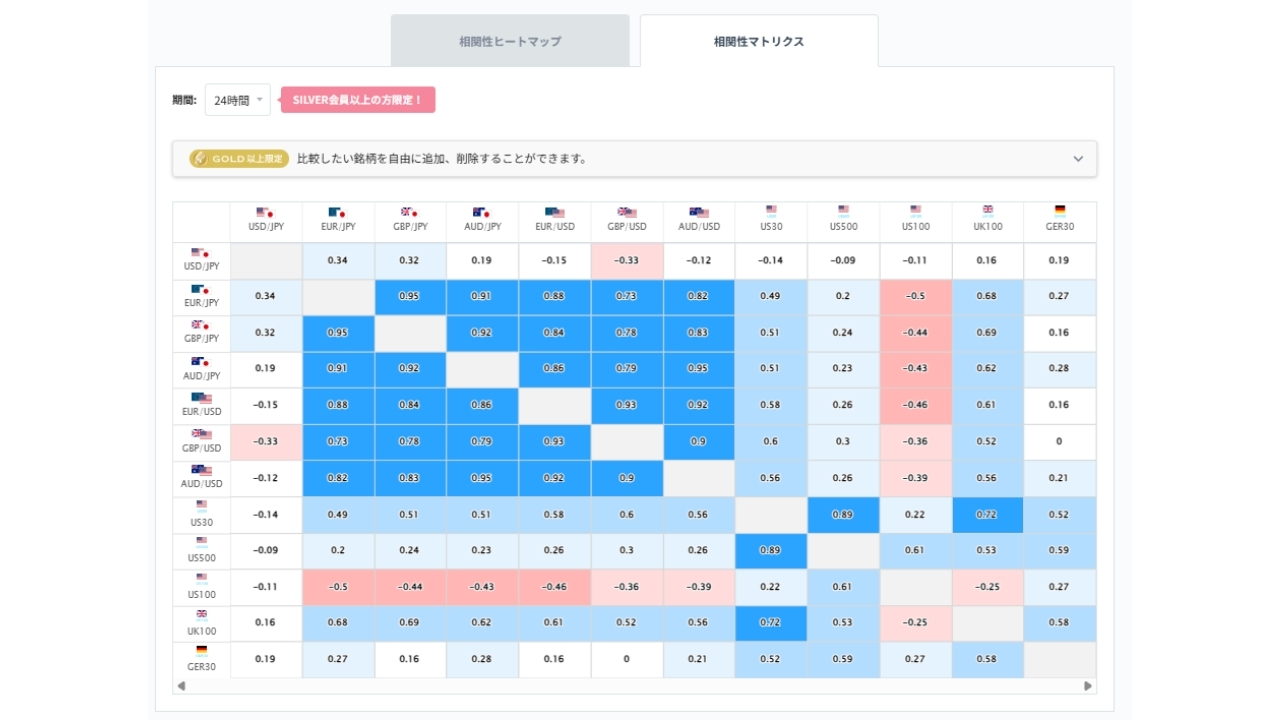Select the 0.95 cell in AUD/JPY row
Screen dimensions: 1280x720
point(699,369)
